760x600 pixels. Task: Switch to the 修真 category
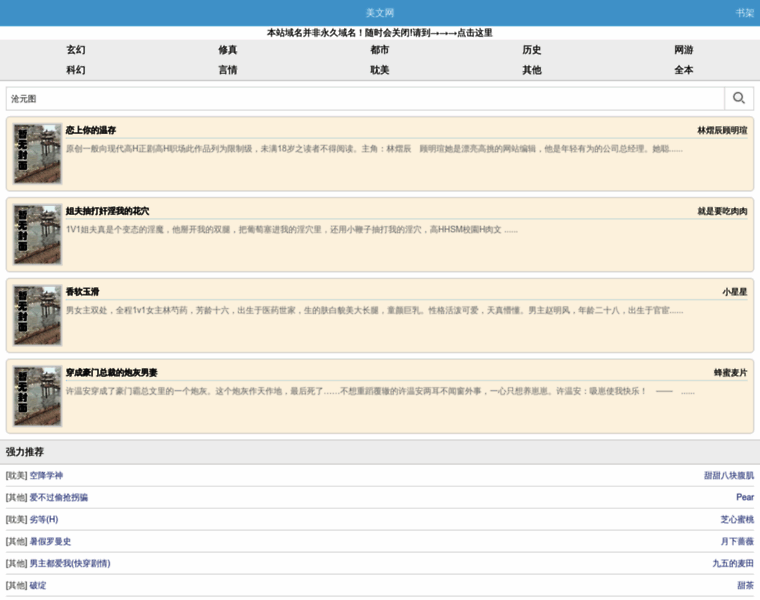(228, 50)
